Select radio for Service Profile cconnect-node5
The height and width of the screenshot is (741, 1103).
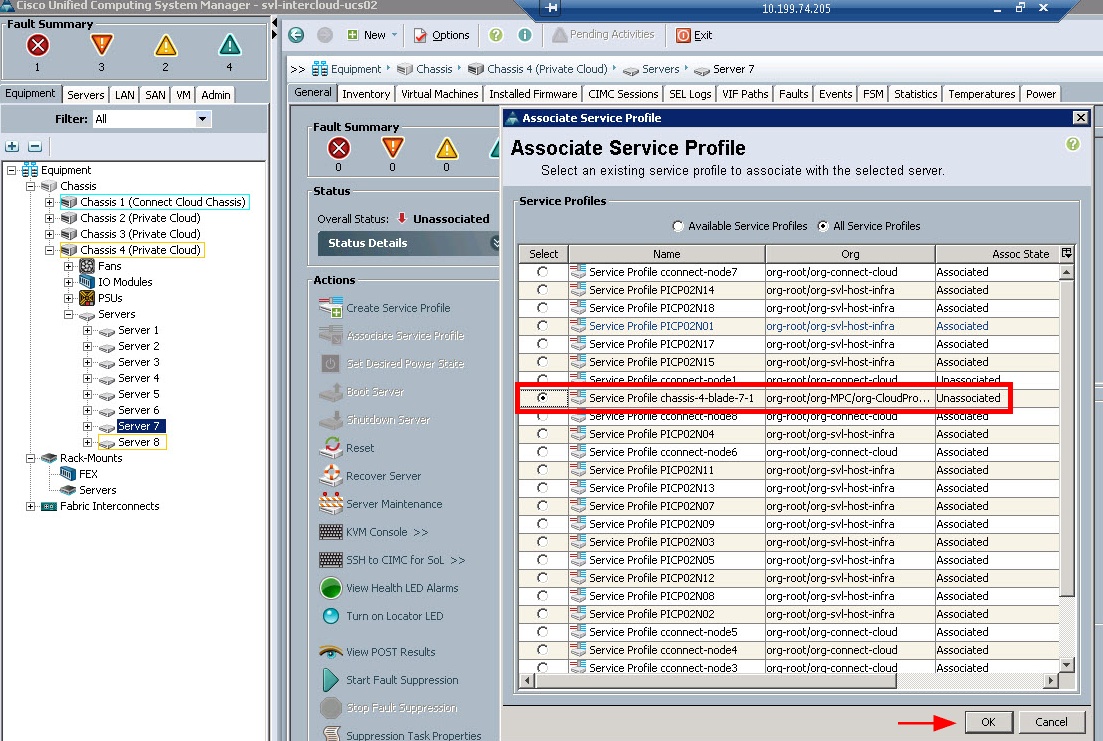coord(542,632)
